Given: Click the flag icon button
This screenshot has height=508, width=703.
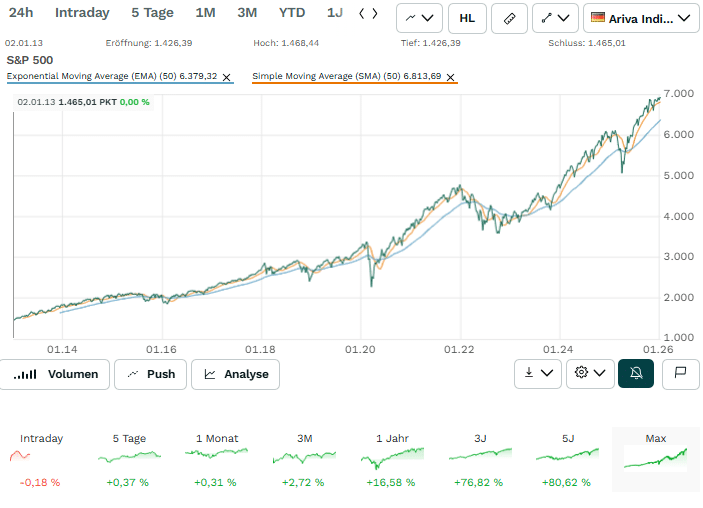Looking at the screenshot, I should [x=680, y=373].
